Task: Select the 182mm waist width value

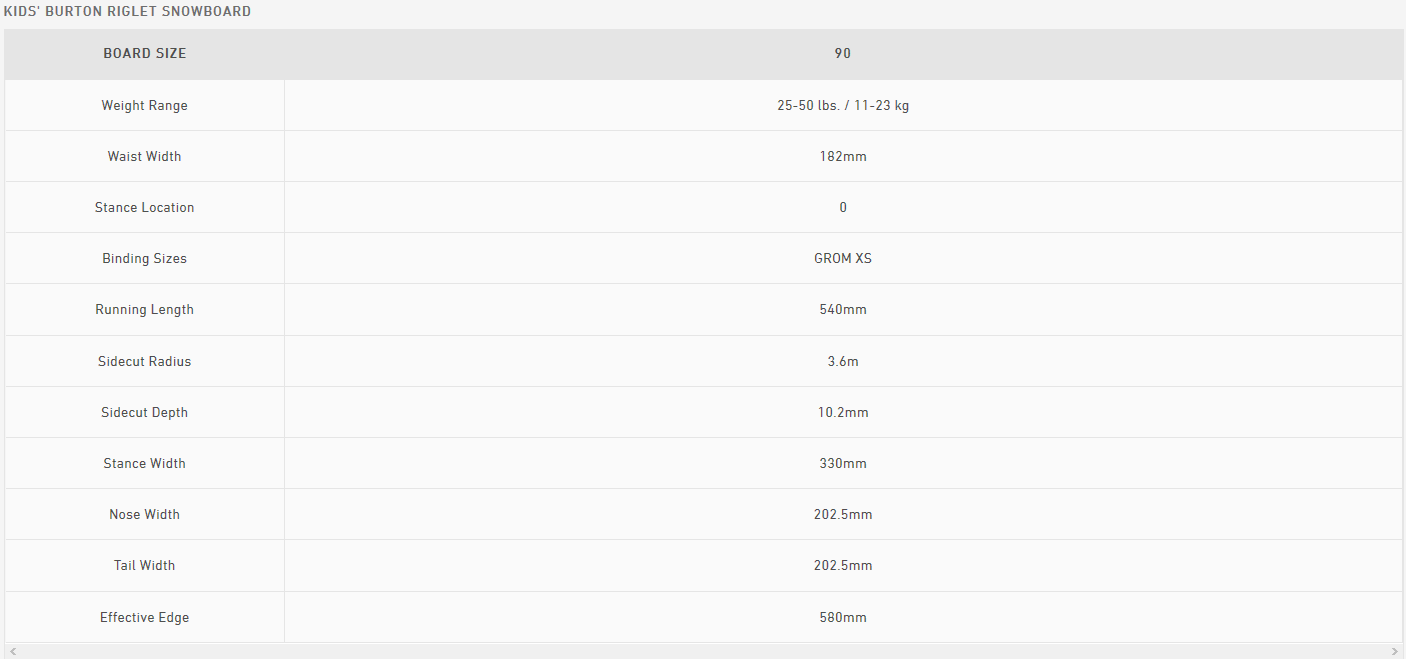Action: (842, 157)
